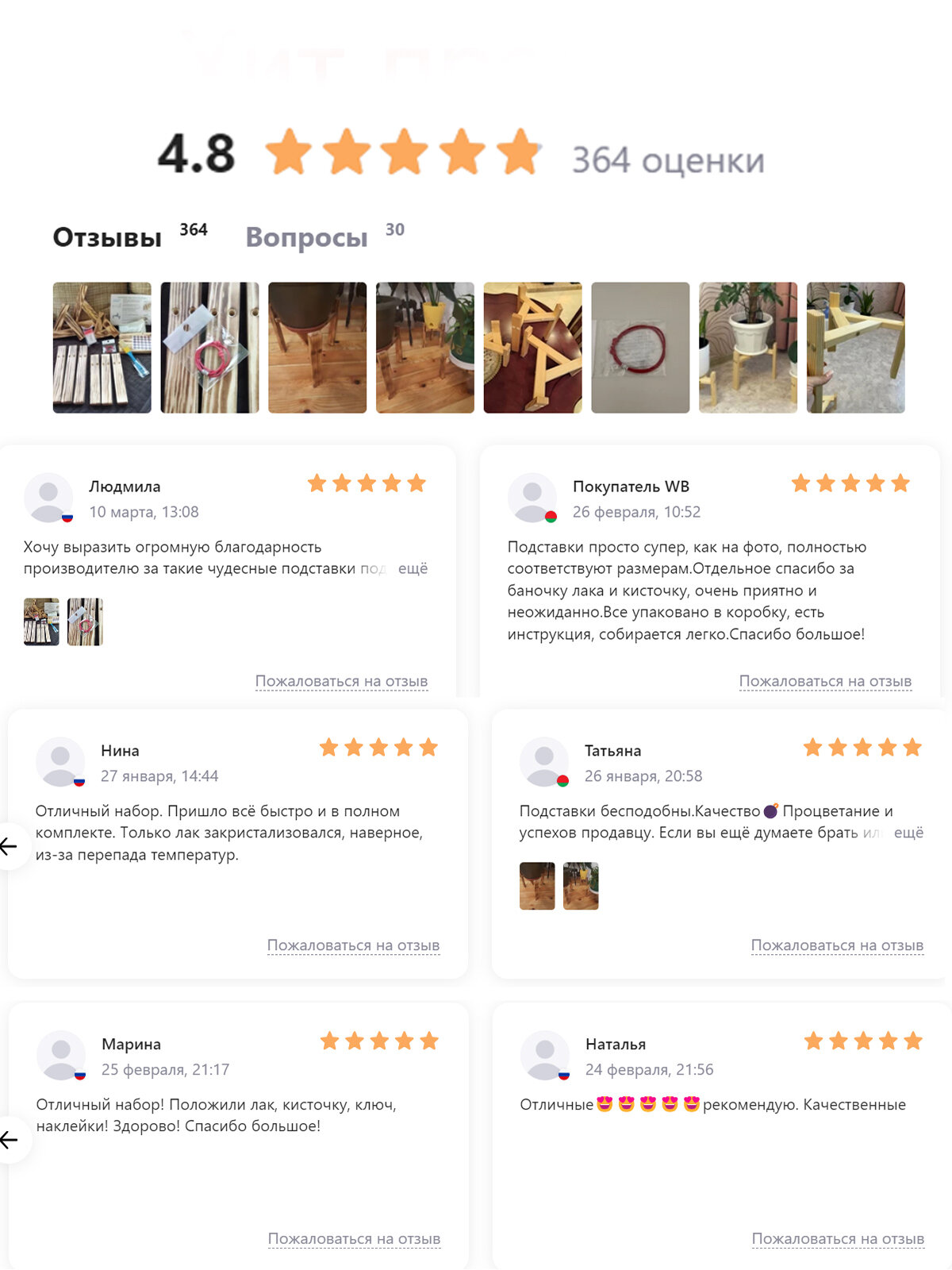The height and width of the screenshot is (1270, 952).
Task: Click Татьяна's user avatar icon
Action: pyautogui.click(x=544, y=762)
